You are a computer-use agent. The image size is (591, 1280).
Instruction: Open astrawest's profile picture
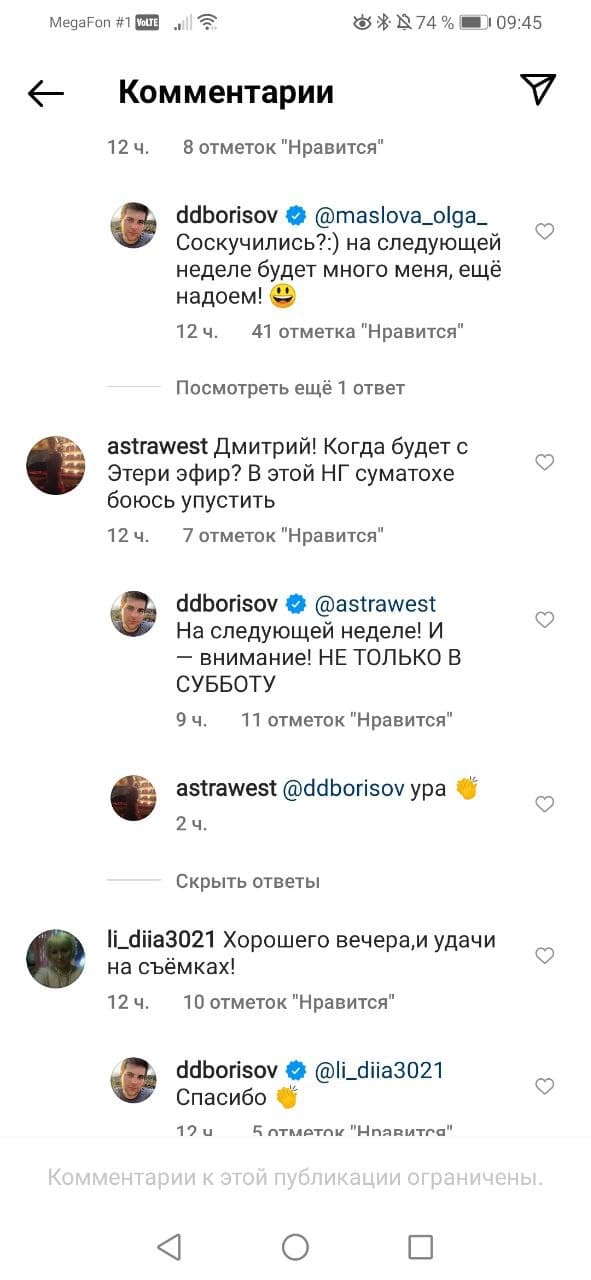point(55,465)
